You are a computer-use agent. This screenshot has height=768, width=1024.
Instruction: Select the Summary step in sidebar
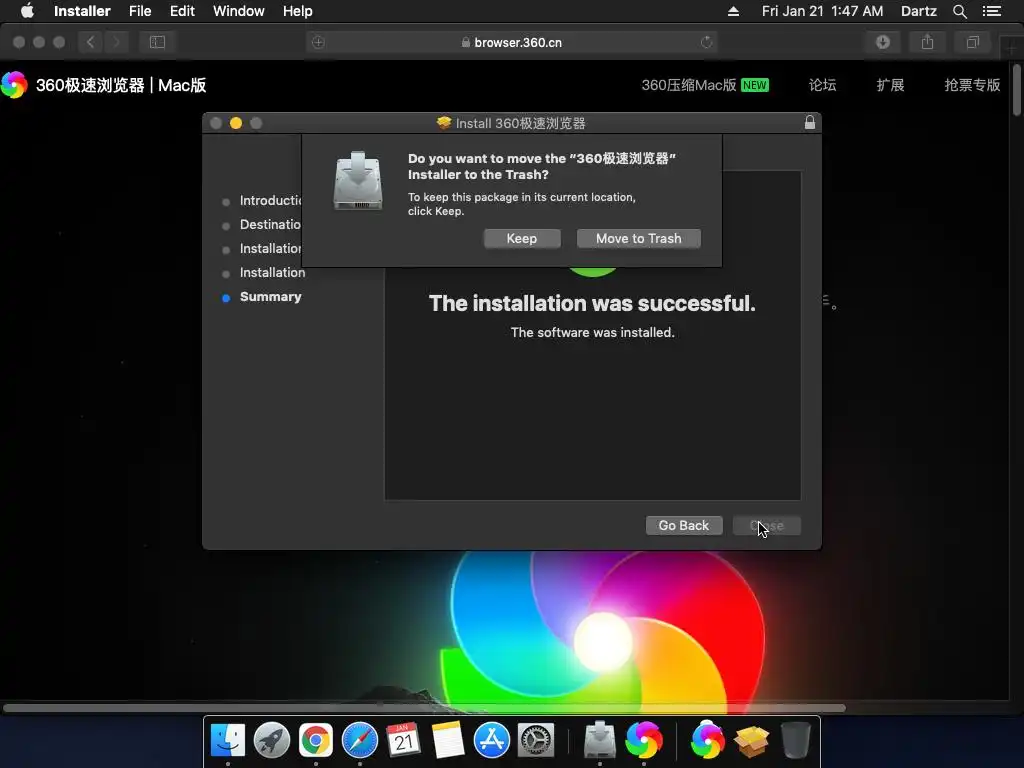[x=270, y=296]
